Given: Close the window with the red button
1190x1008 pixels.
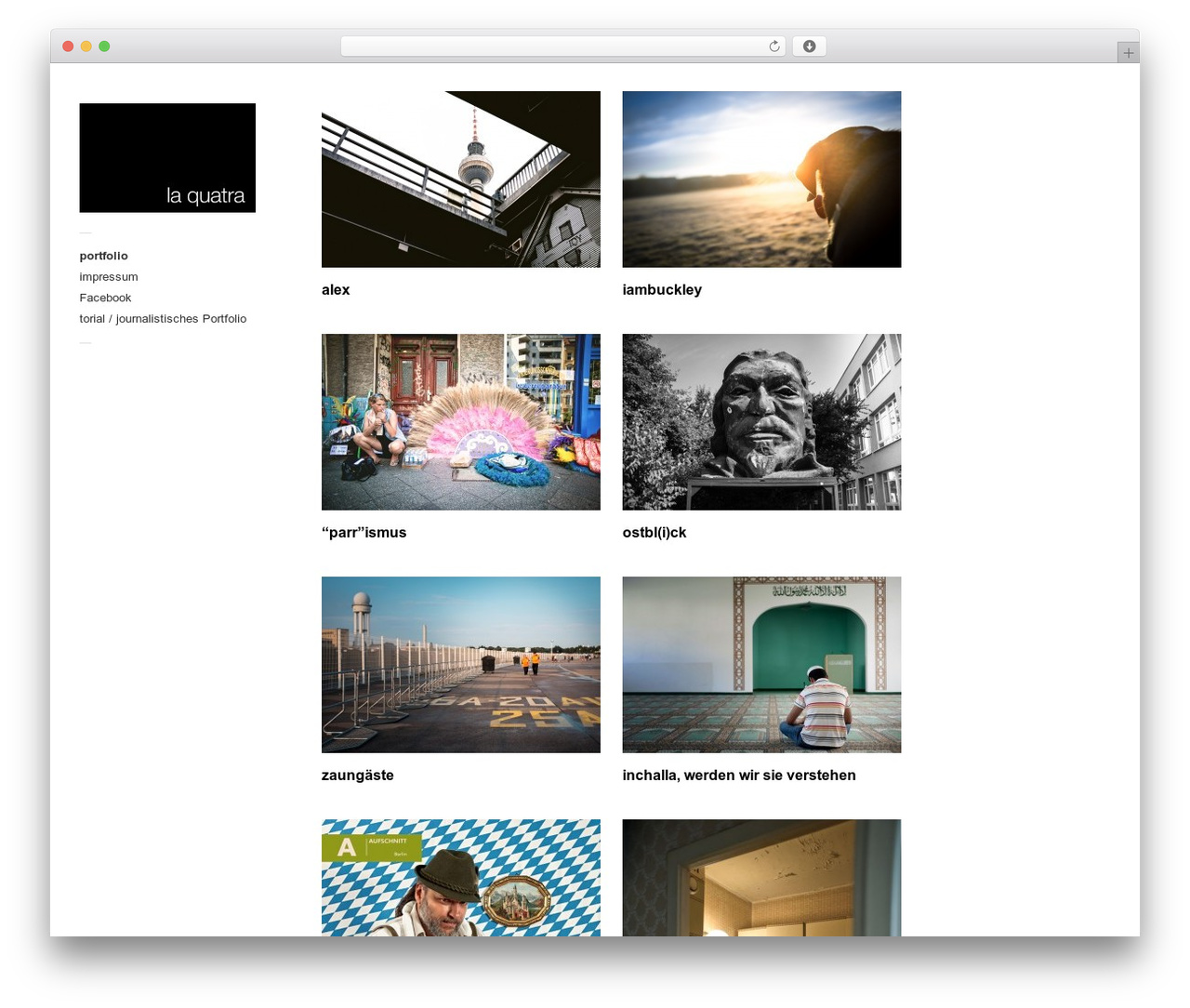Looking at the screenshot, I should 68,46.
